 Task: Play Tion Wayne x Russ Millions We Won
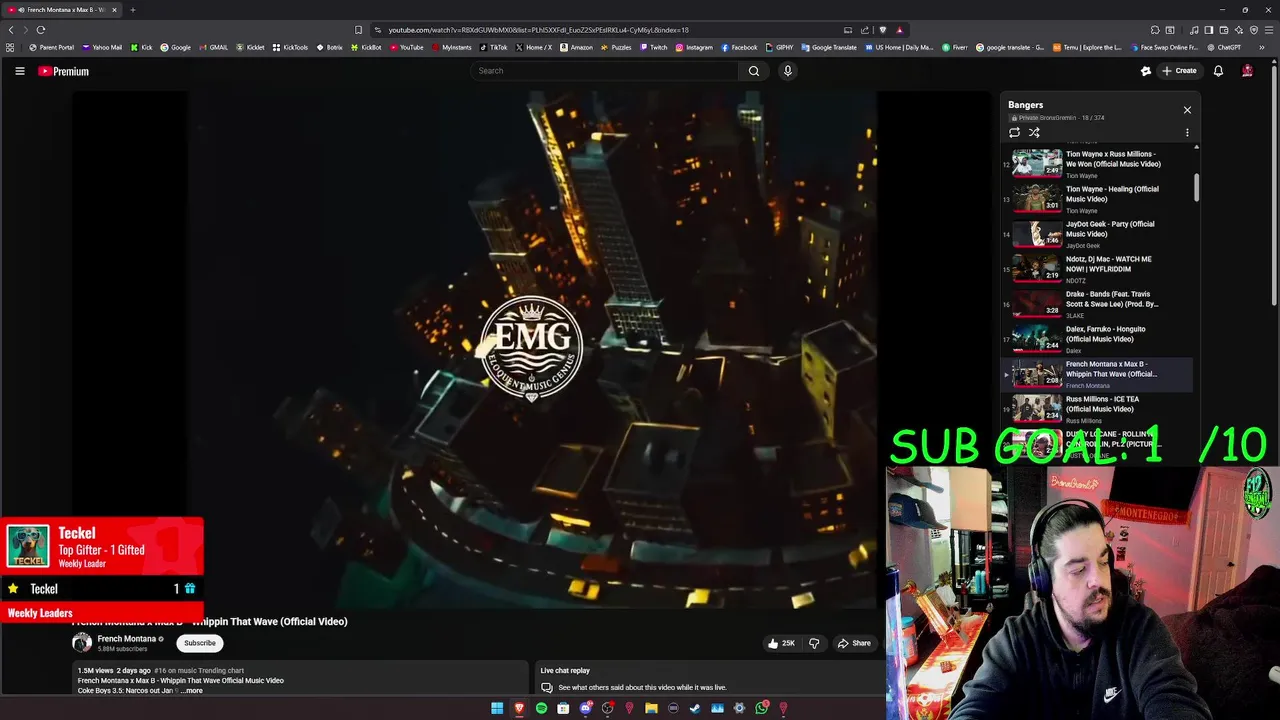click(1097, 163)
